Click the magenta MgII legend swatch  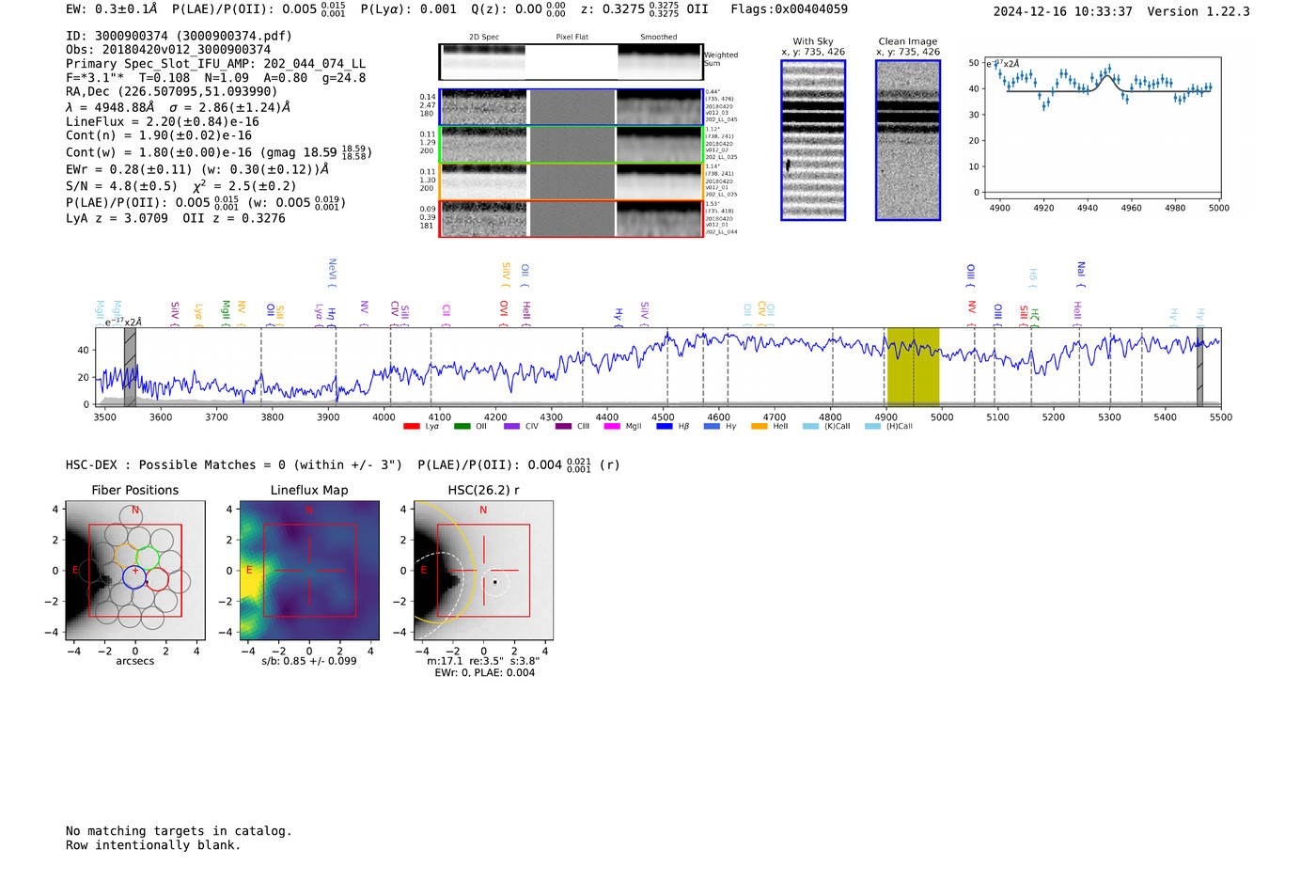[612, 427]
